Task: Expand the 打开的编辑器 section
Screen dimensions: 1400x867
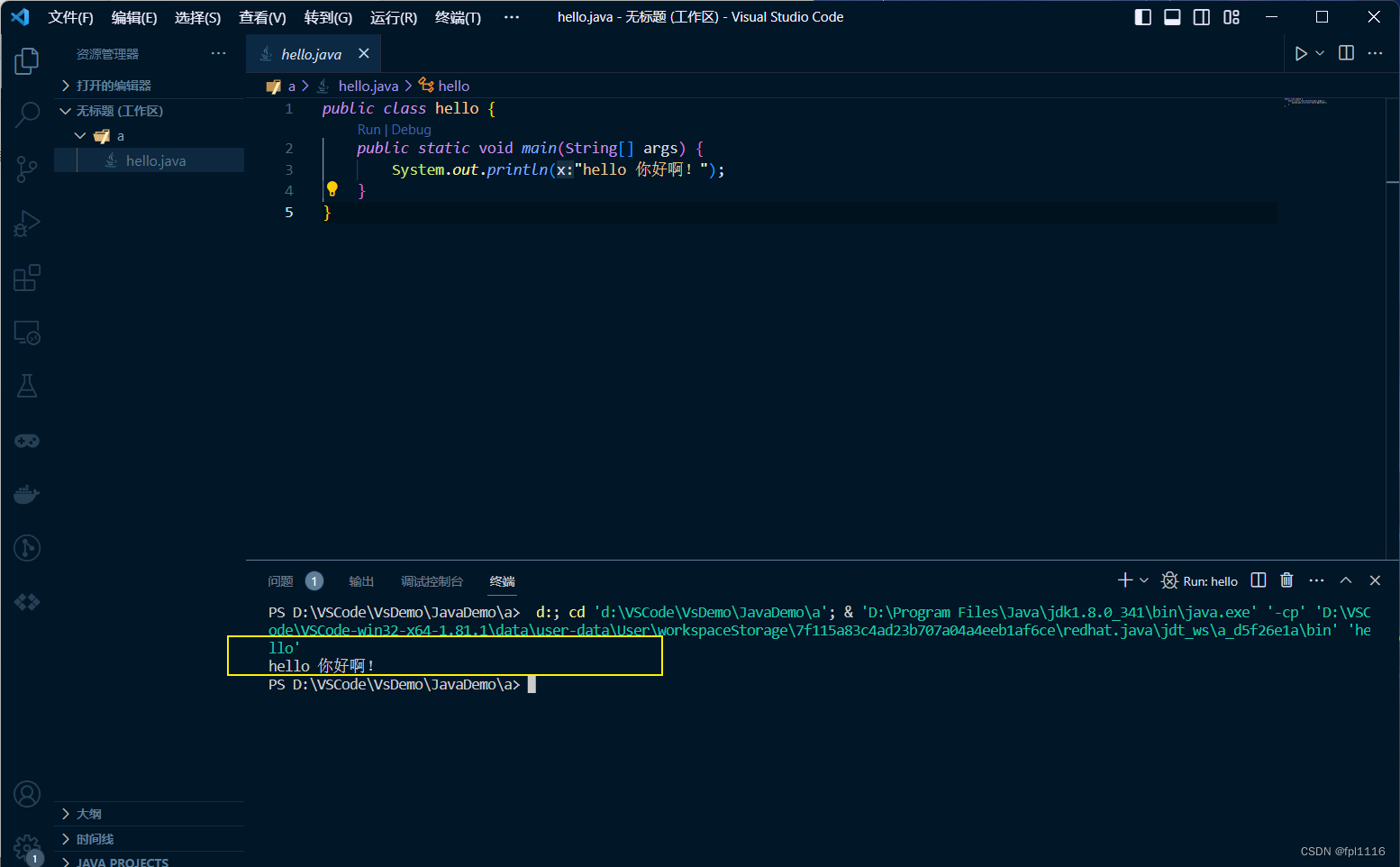Action: (x=149, y=86)
